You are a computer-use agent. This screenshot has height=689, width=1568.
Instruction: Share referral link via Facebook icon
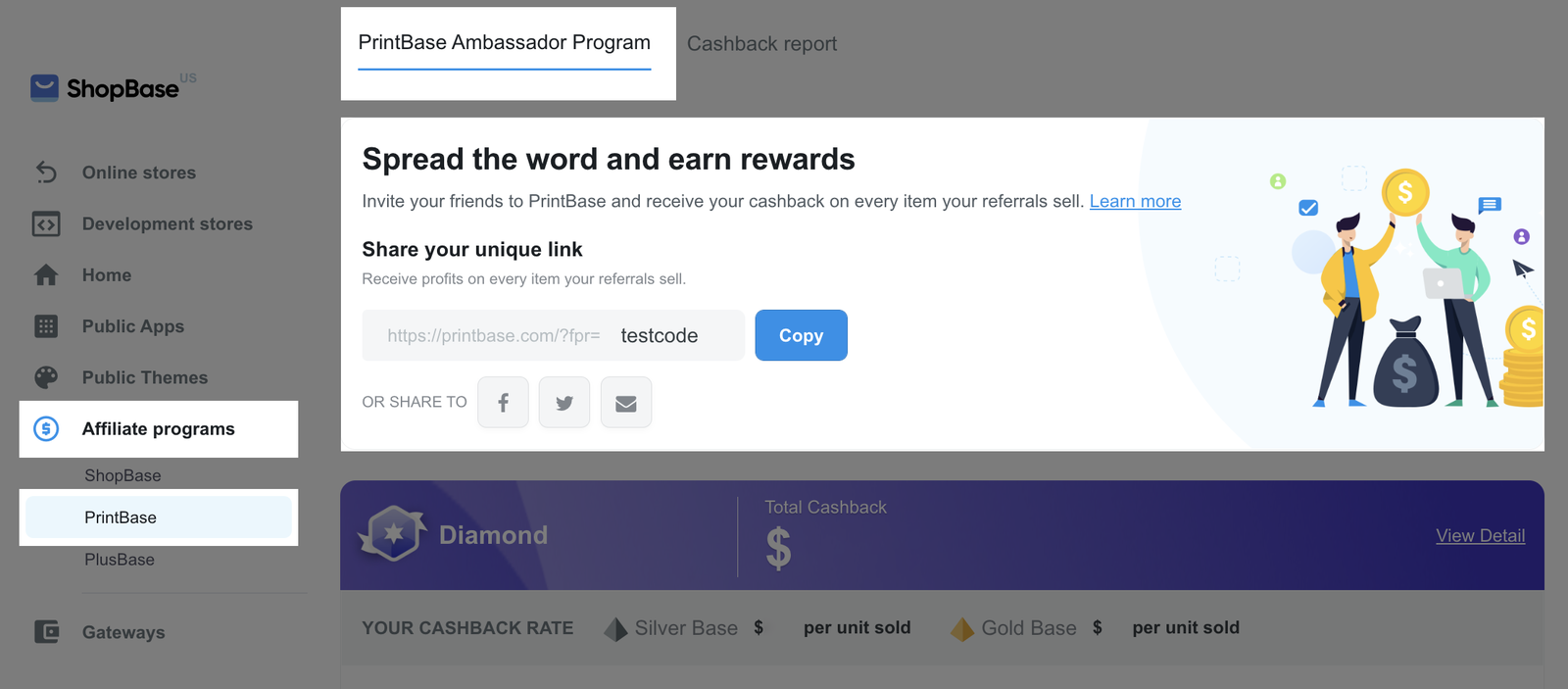pos(503,403)
